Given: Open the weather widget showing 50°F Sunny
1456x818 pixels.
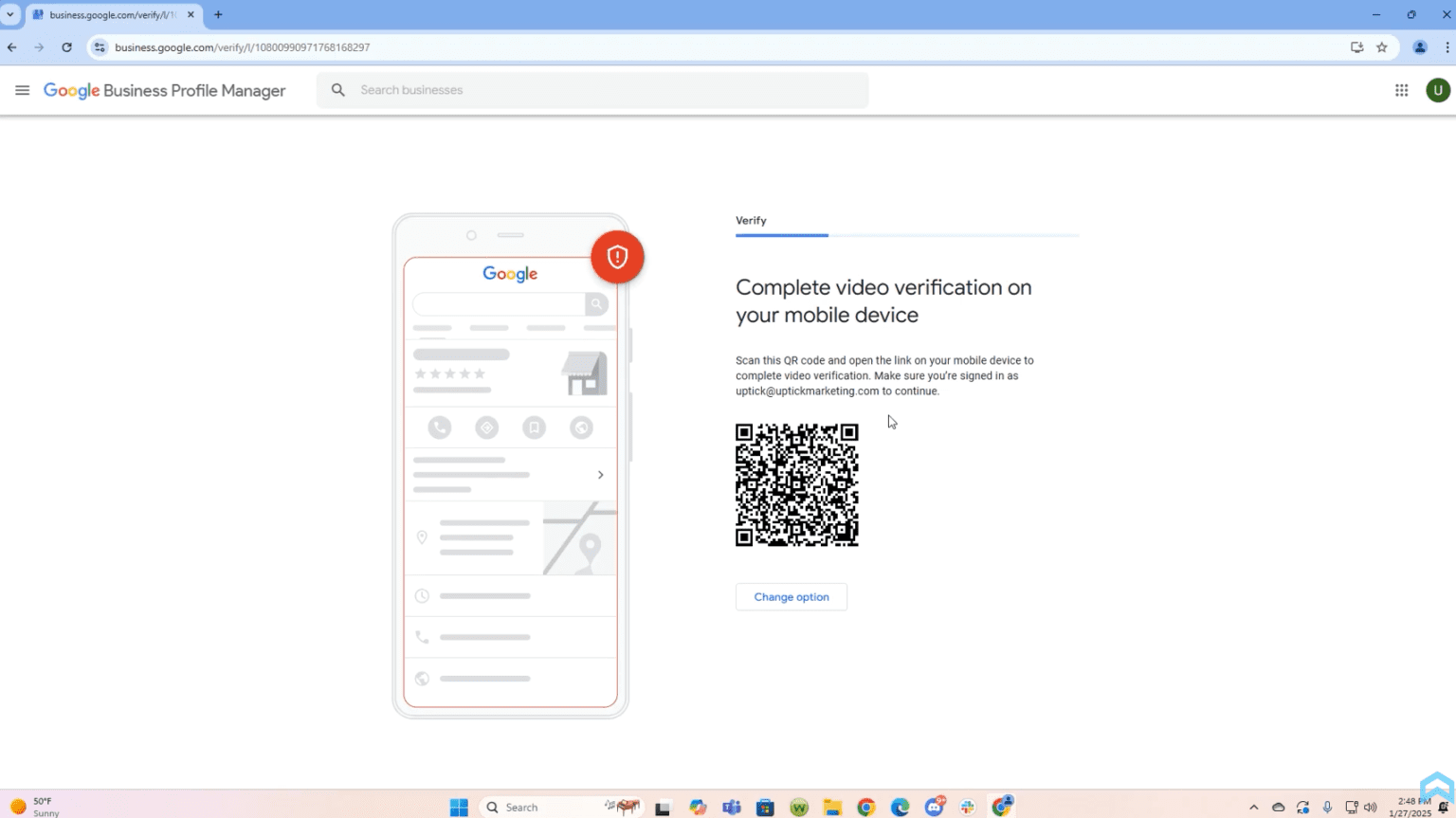Looking at the screenshot, I should [x=35, y=808].
